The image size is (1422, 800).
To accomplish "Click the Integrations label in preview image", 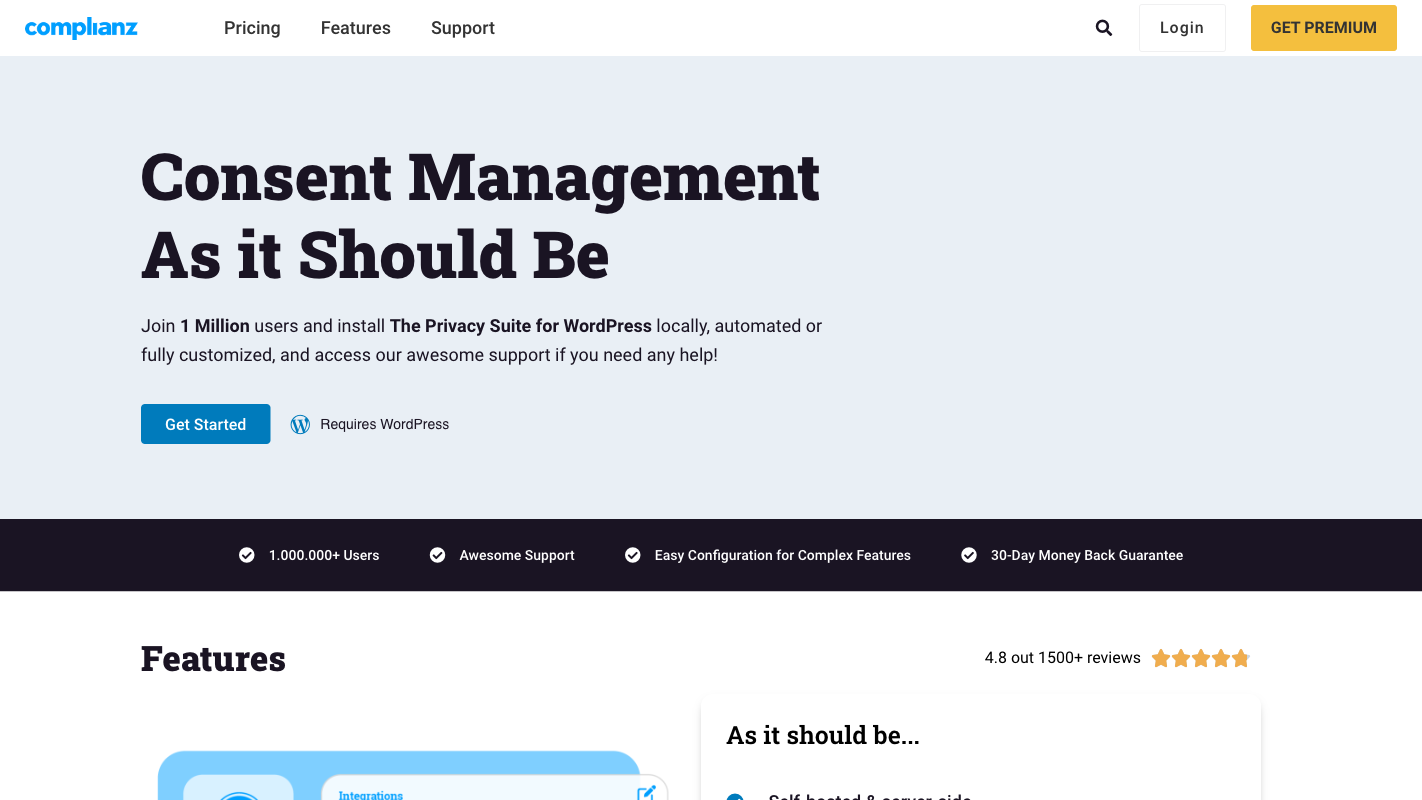I will [x=371, y=795].
